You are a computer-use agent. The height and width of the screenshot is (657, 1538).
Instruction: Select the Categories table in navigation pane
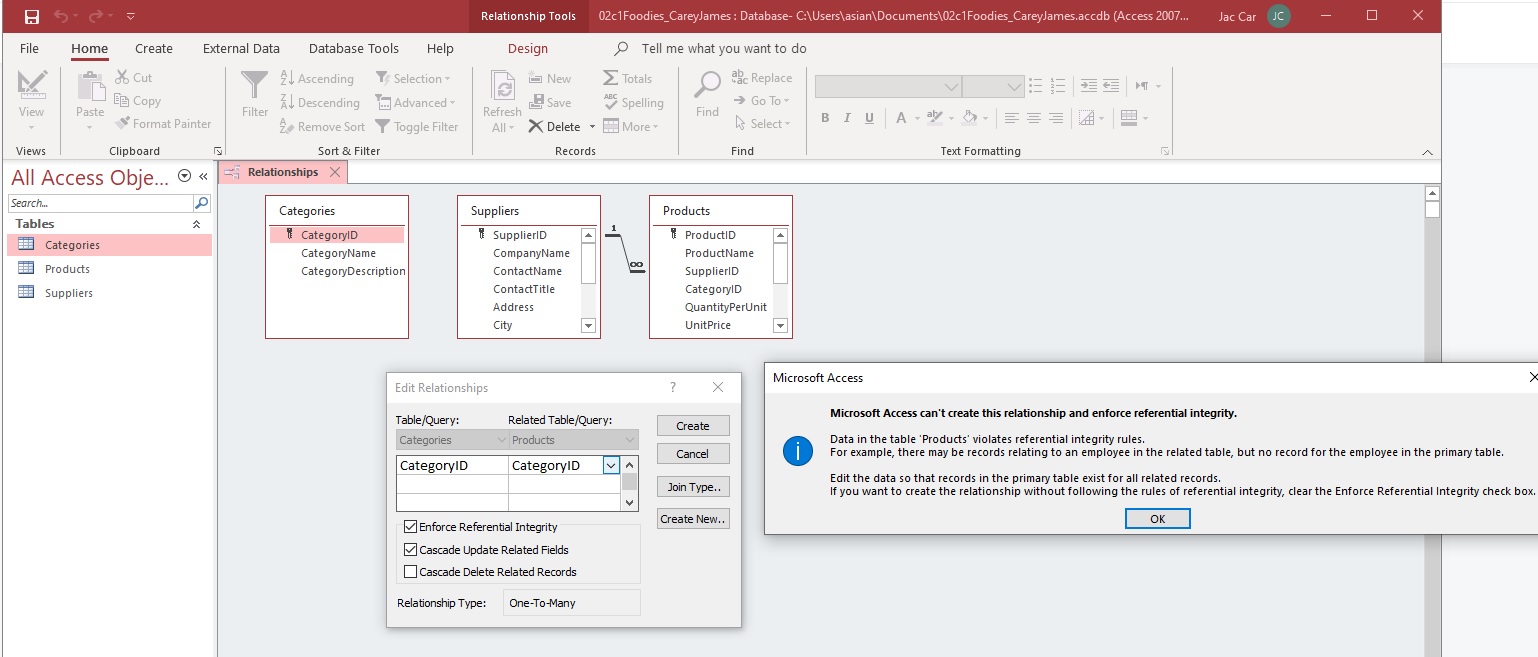point(108,245)
